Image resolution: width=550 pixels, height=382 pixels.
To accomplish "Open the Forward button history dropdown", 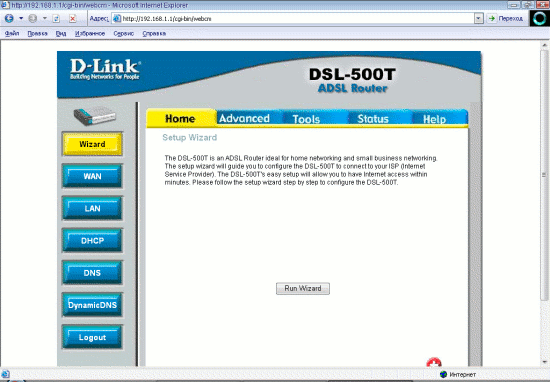I will [45, 18].
